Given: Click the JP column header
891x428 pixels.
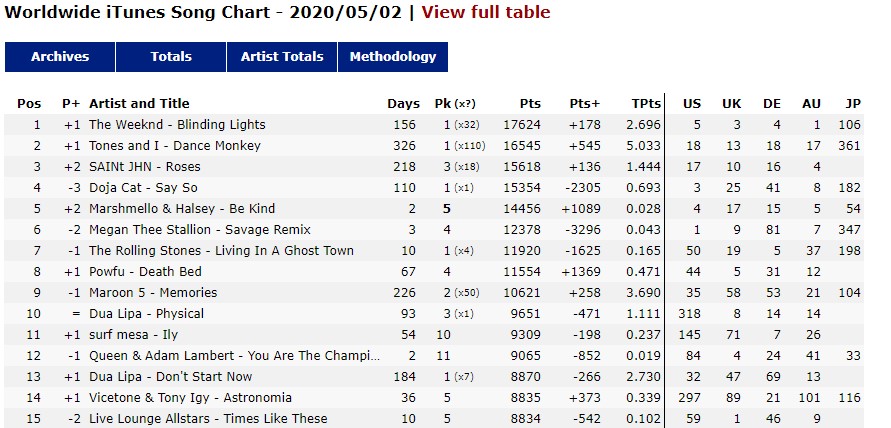Looking at the screenshot, I should click(x=853, y=103).
